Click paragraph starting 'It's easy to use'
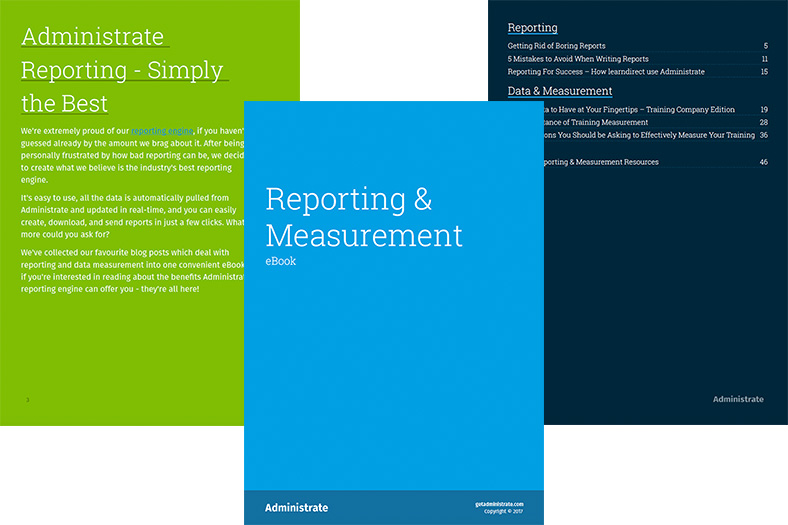 pos(132,216)
